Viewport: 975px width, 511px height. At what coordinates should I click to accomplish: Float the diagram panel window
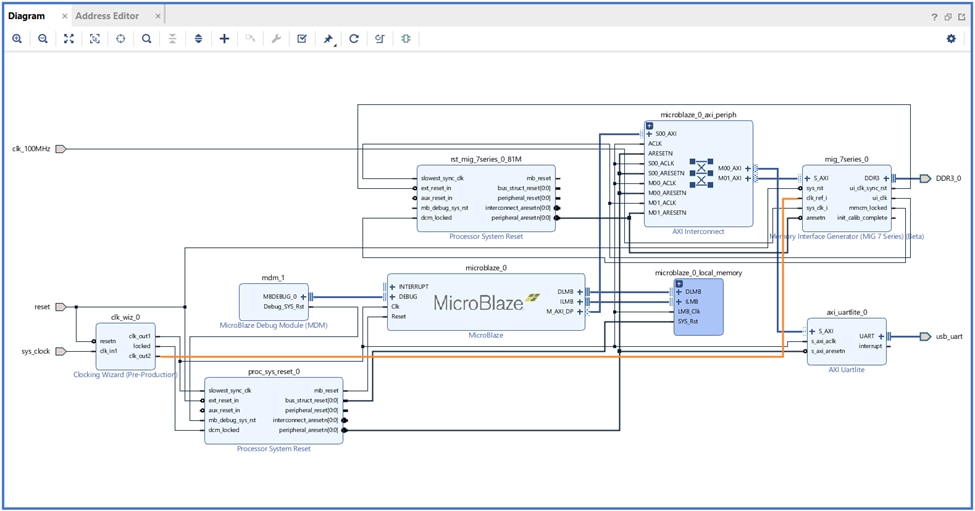point(948,17)
